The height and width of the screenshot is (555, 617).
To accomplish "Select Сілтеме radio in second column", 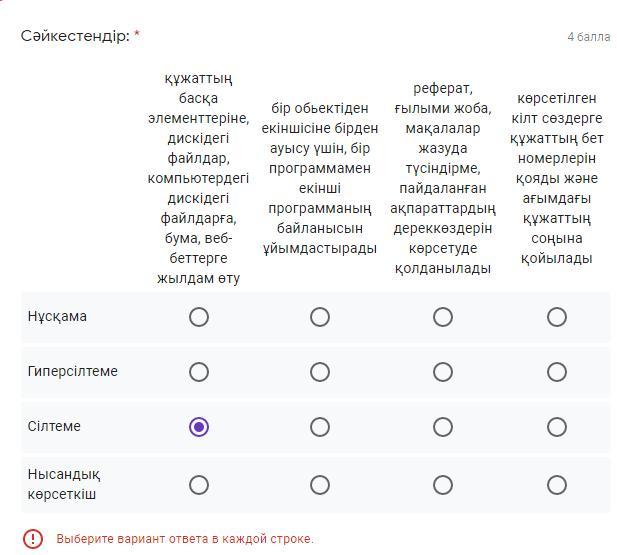I will tap(319, 427).
